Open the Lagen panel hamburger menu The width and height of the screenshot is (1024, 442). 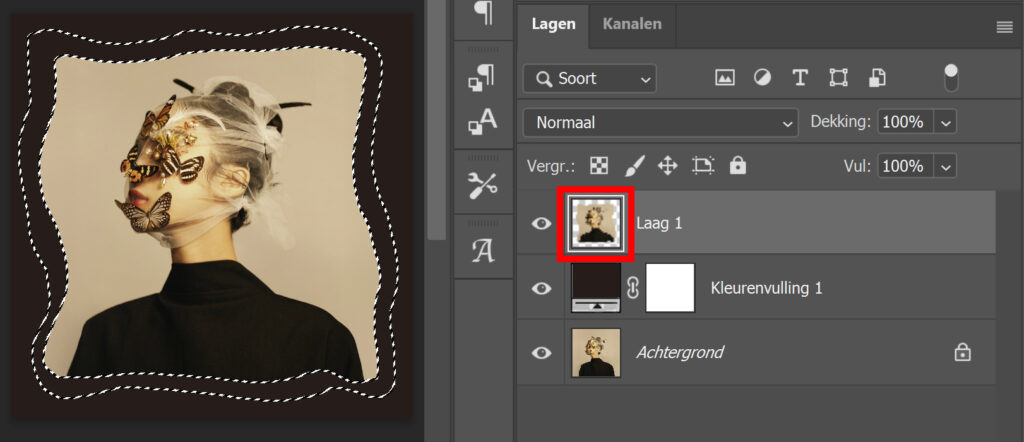click(x=1004, y=27)
